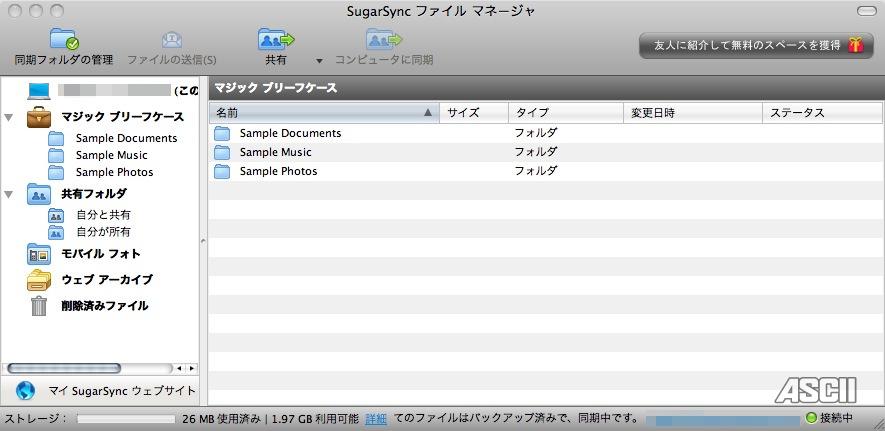885x431 pixels.
Task: Open 削除済みファイル trash icon
Action: [39, 306]
